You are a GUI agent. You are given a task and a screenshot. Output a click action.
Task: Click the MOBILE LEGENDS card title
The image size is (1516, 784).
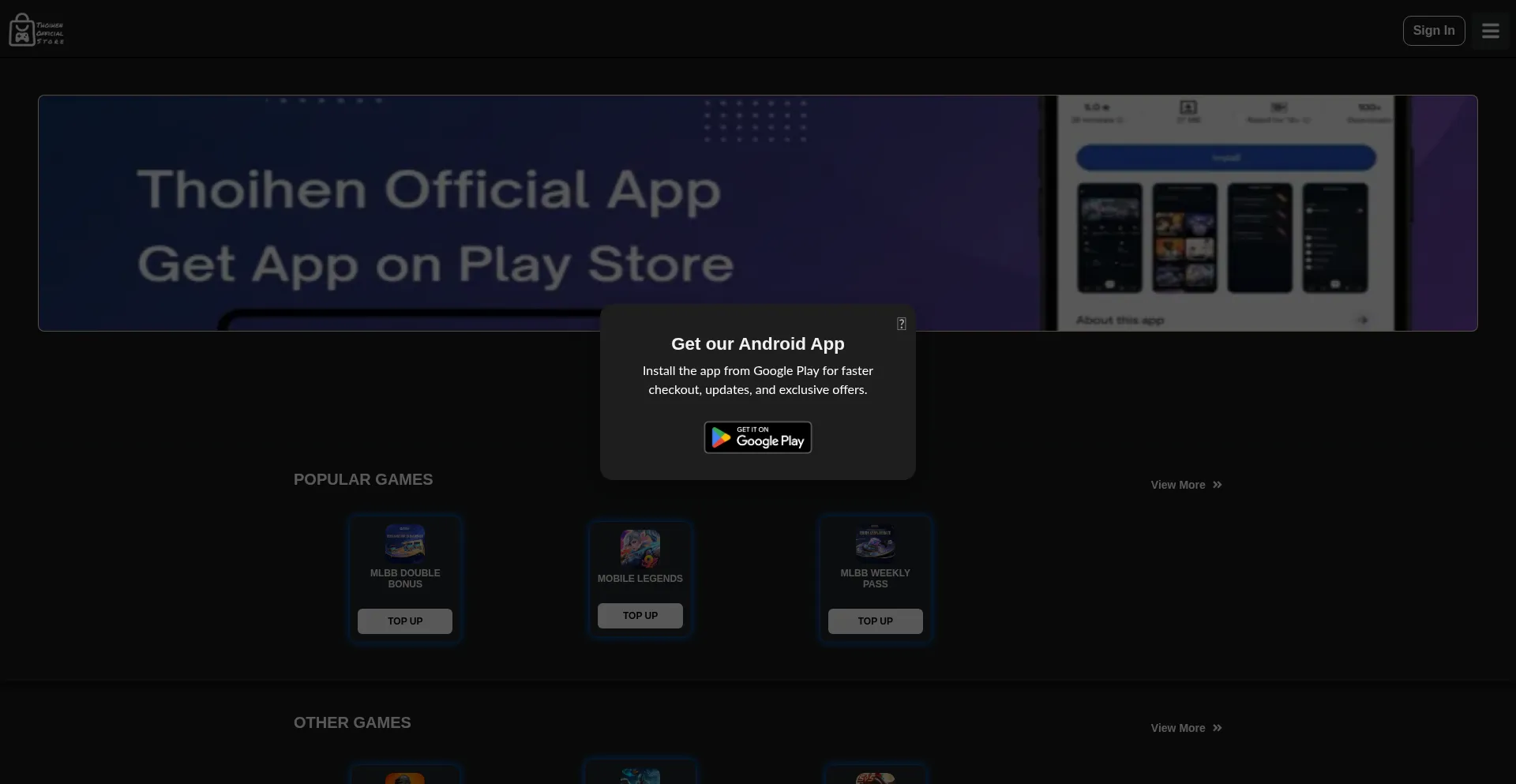click(640, 579)
